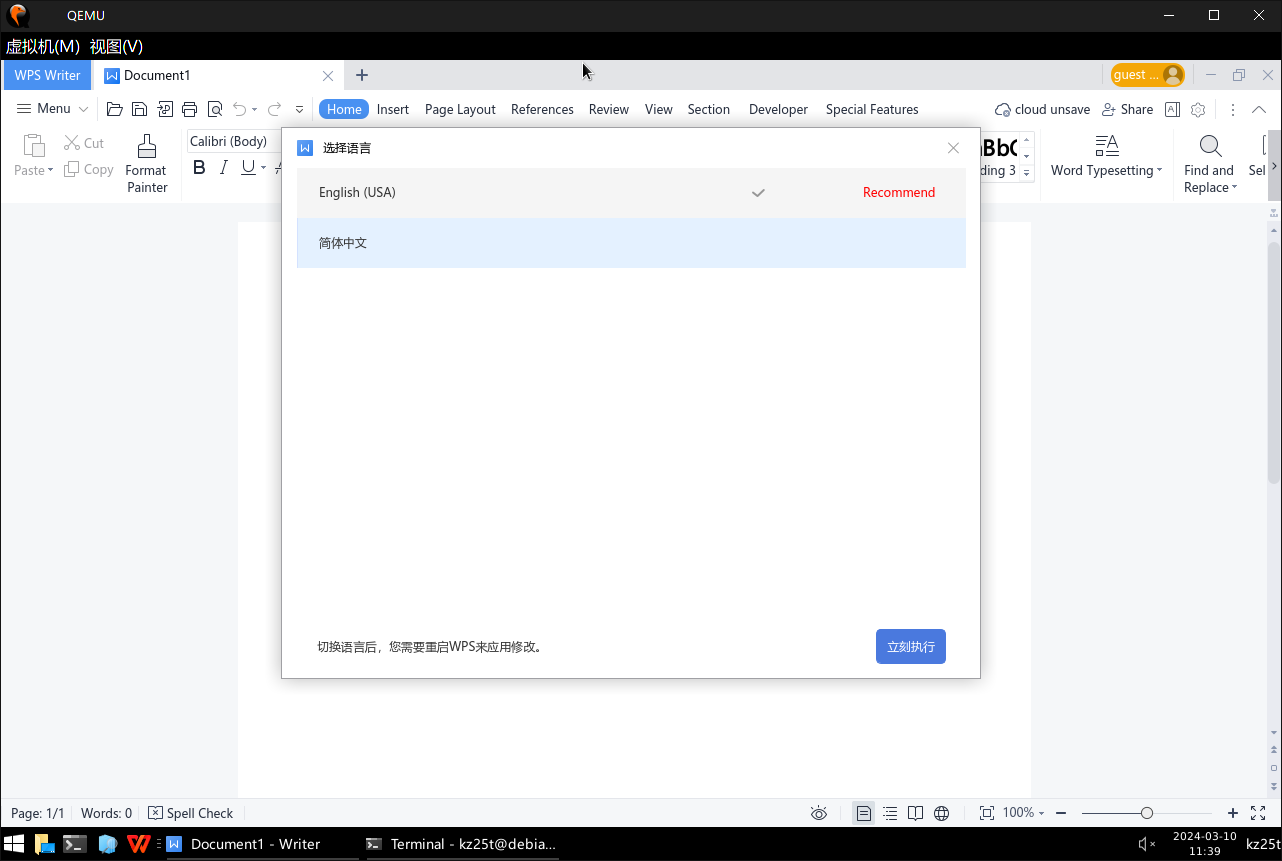Open file using the folder icon

114,109
